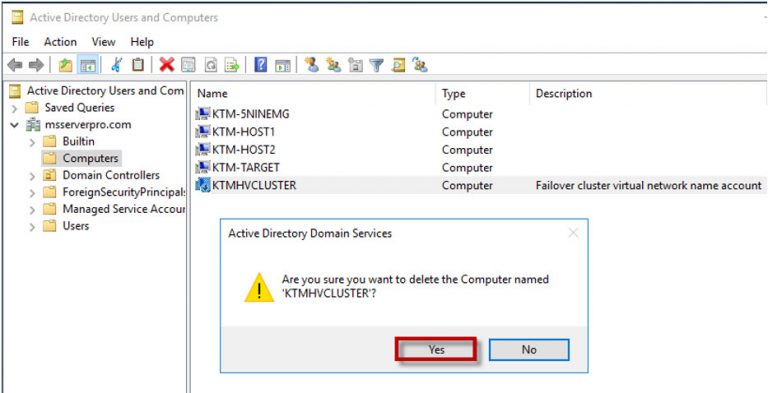Open Help with the blue question-mark icon

261,64
